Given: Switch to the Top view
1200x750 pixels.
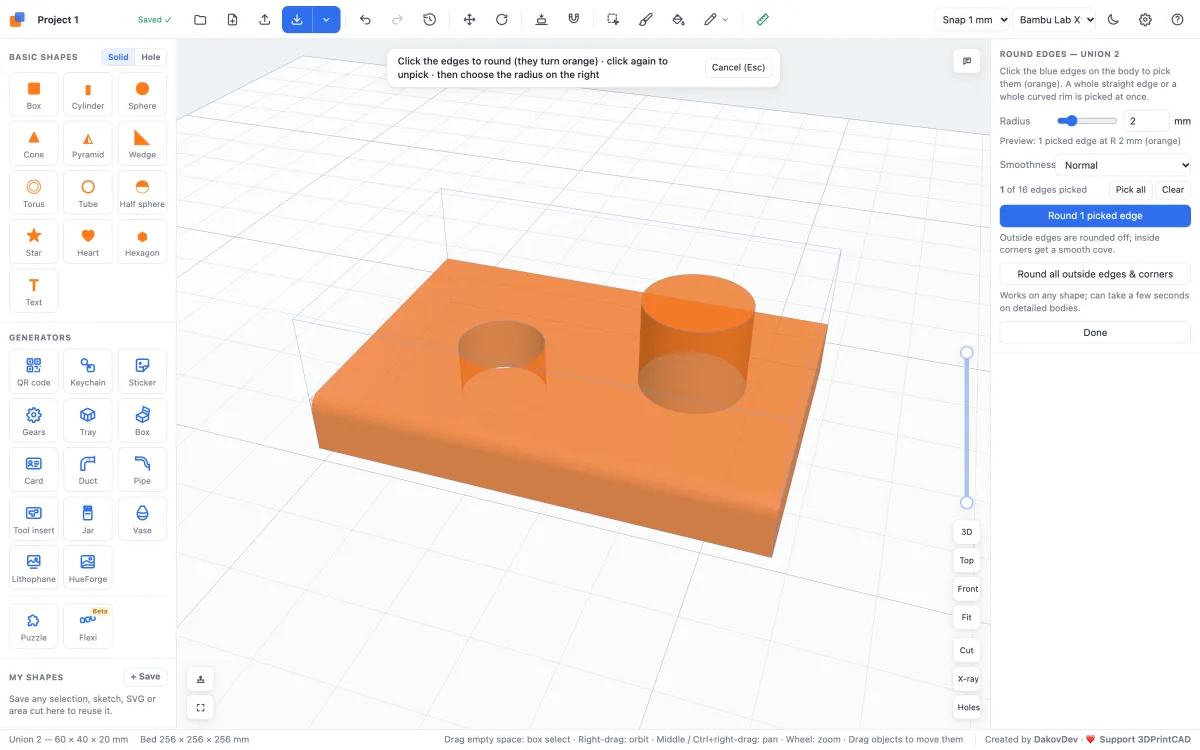Looking at the screenshot, I should tap(967, 560).
